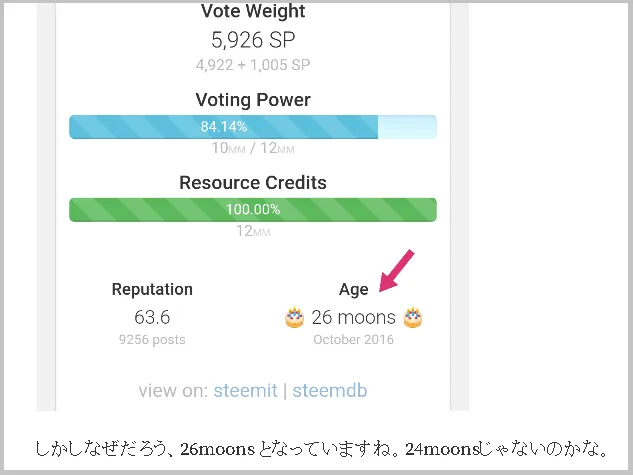The height and width of the screenshot is (475, 633).
Task: Click the Age label
Action: tap(354, 289)
